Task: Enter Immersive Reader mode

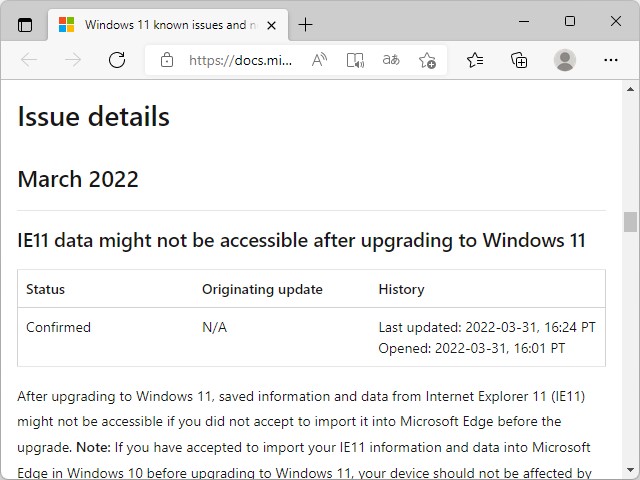Action: [x=355, y=60]
